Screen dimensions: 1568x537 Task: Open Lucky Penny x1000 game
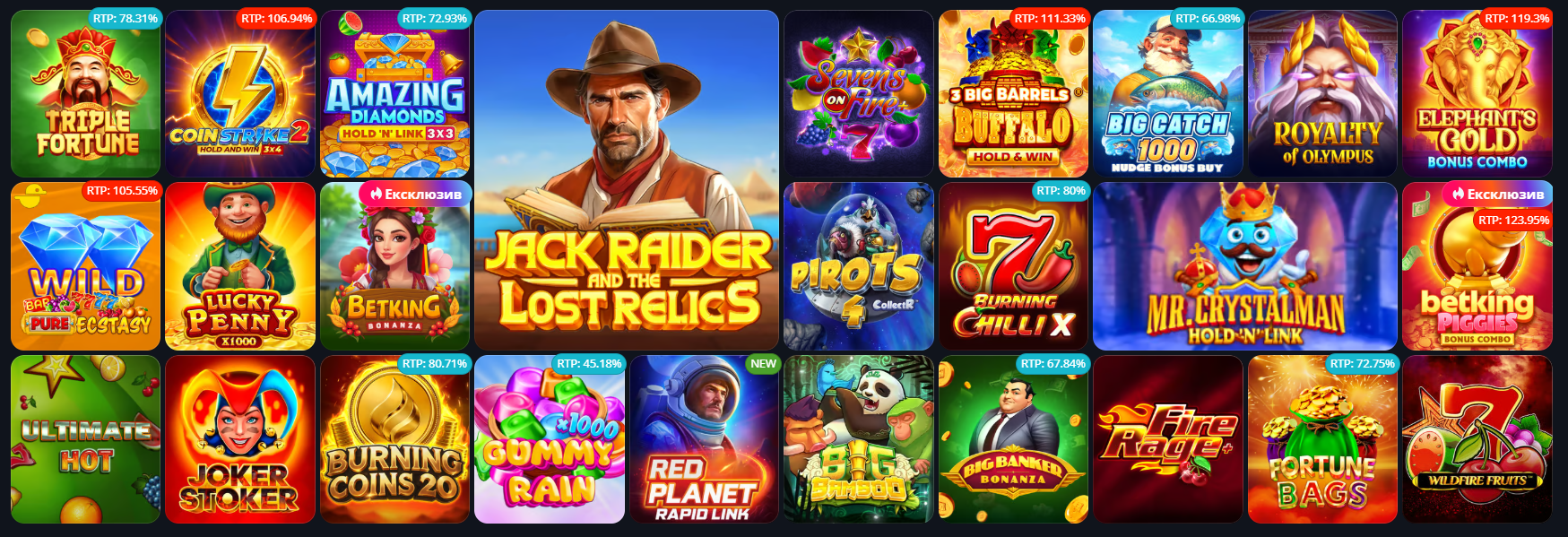click(240, 266)
